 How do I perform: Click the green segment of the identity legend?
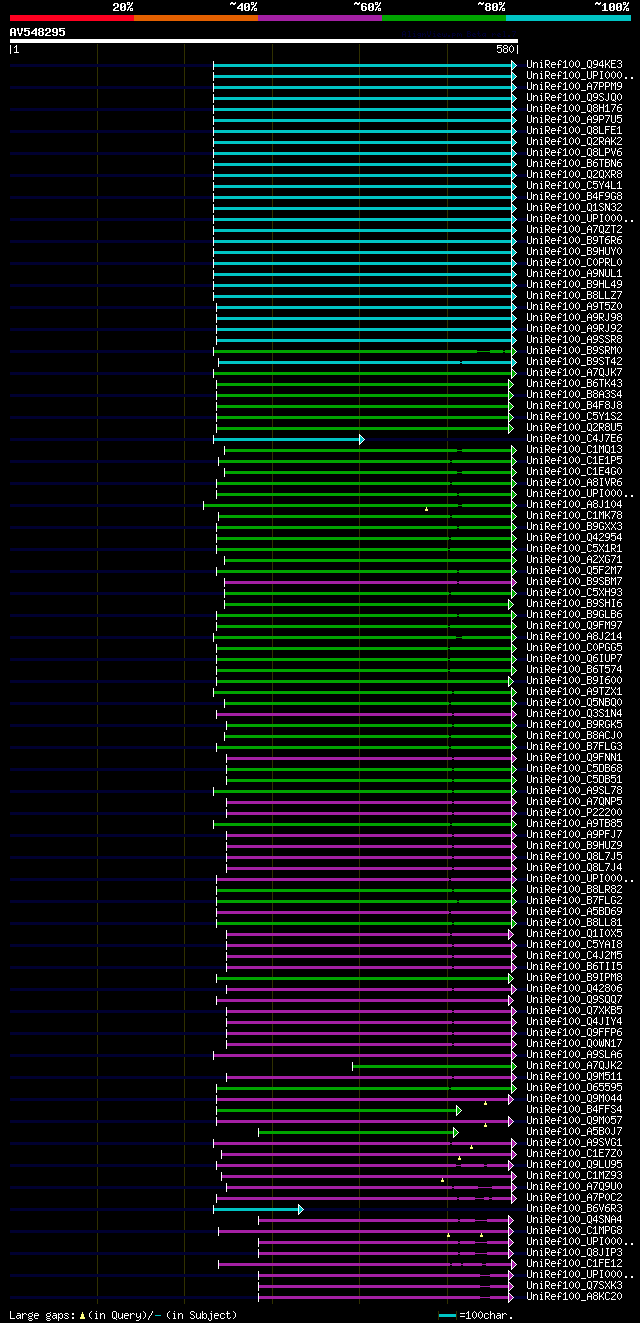(443, 18)
